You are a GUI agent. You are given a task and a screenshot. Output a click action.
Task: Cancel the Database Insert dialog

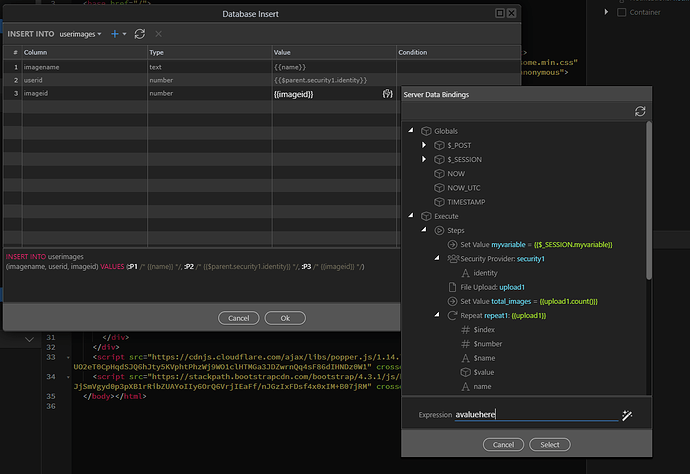point(239,318)
